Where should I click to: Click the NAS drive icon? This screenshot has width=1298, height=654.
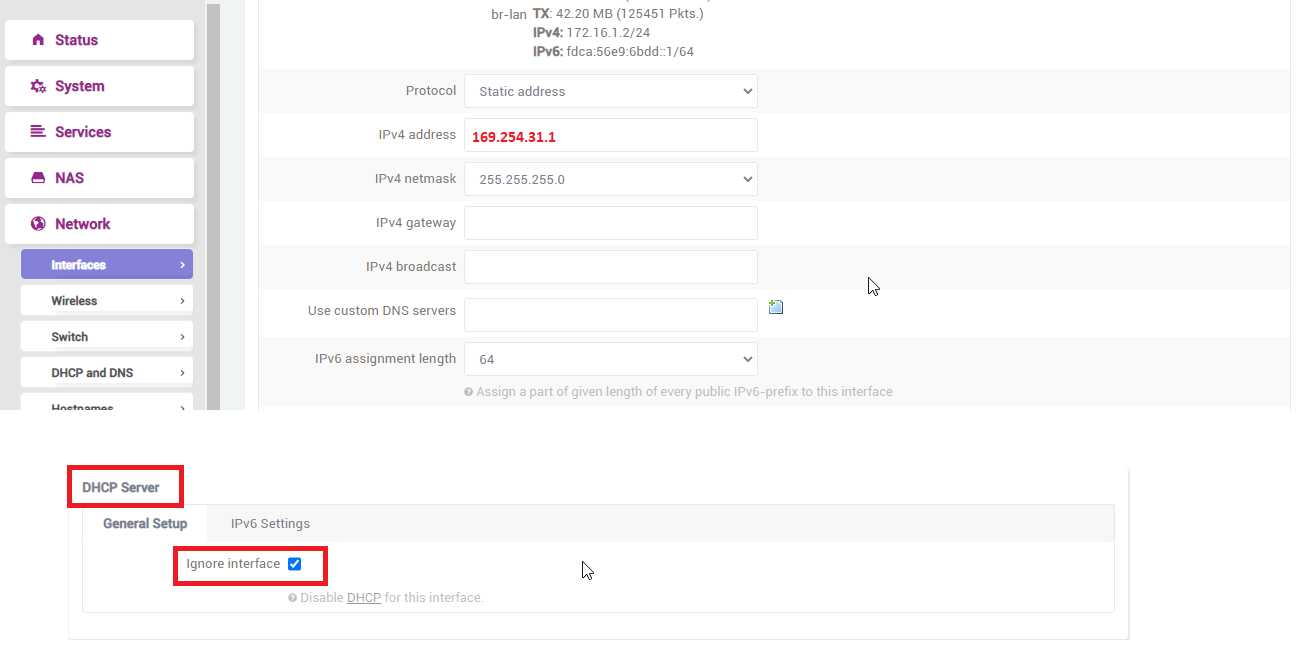tap(38, 178)
